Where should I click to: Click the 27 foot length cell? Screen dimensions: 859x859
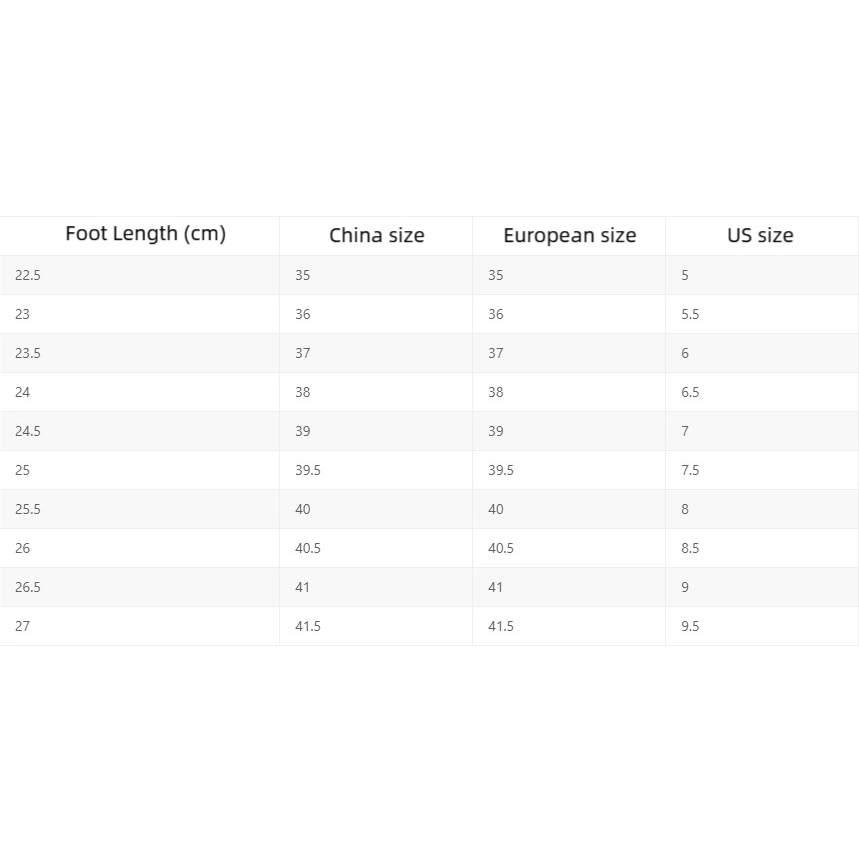pyautogui.click(x=23, y=626)
